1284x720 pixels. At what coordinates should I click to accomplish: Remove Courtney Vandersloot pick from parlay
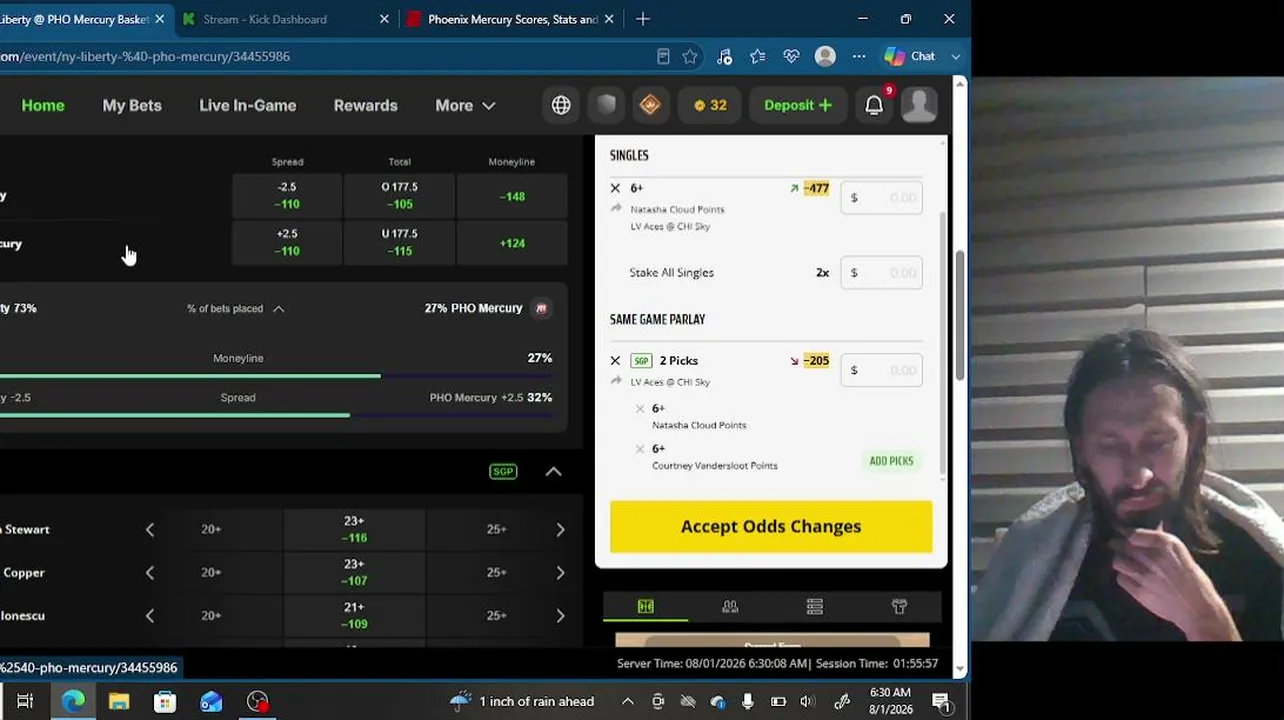[x=640, y=449]
